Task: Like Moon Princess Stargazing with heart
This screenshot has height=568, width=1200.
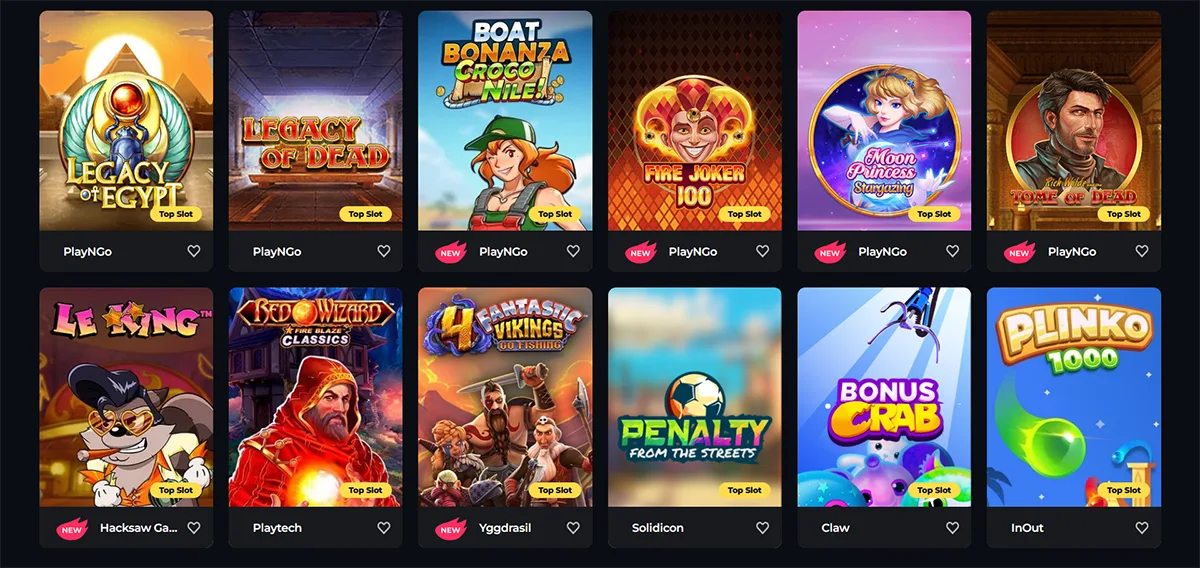Action: coord(952,252)
